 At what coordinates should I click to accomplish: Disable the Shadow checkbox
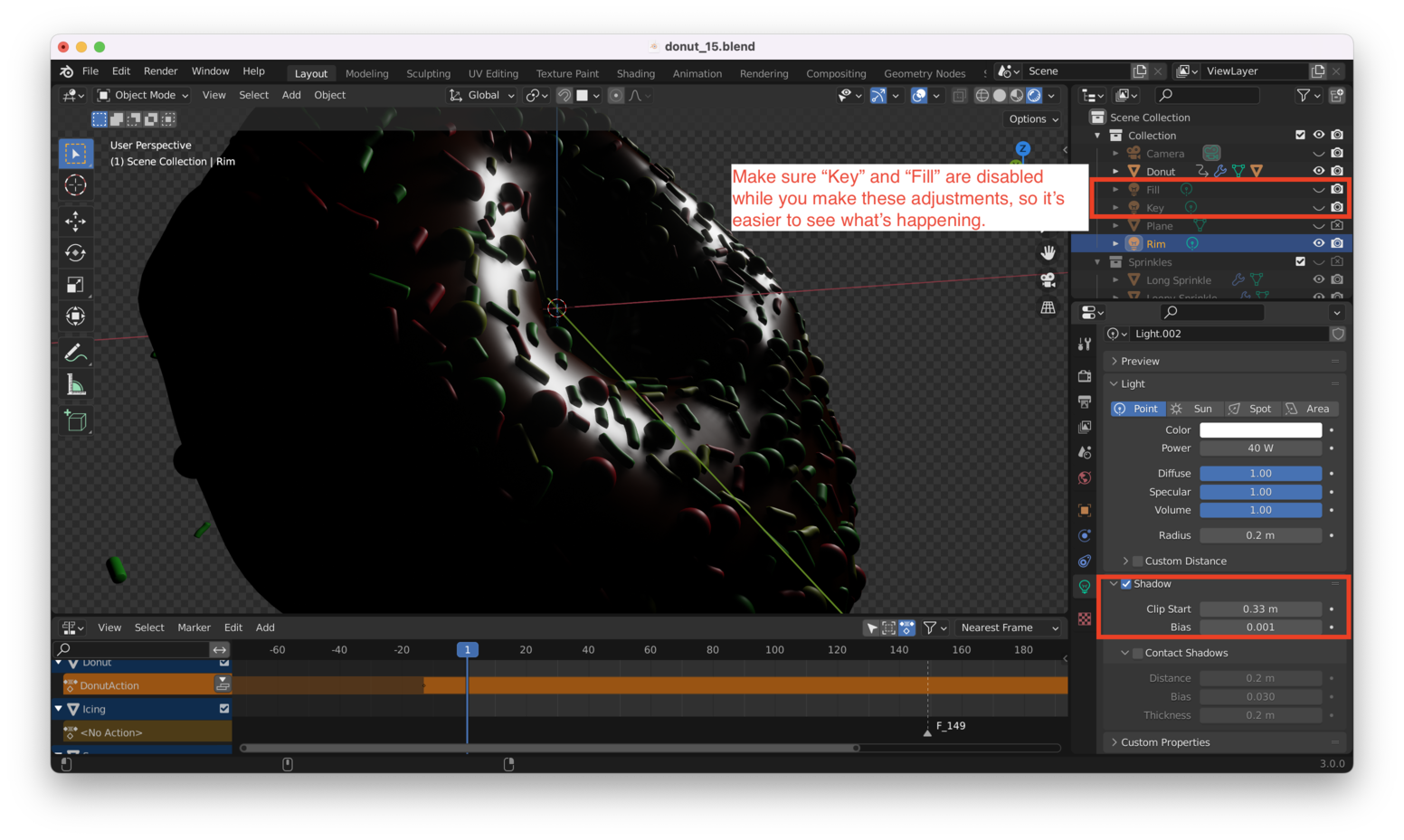(1126, 584)
